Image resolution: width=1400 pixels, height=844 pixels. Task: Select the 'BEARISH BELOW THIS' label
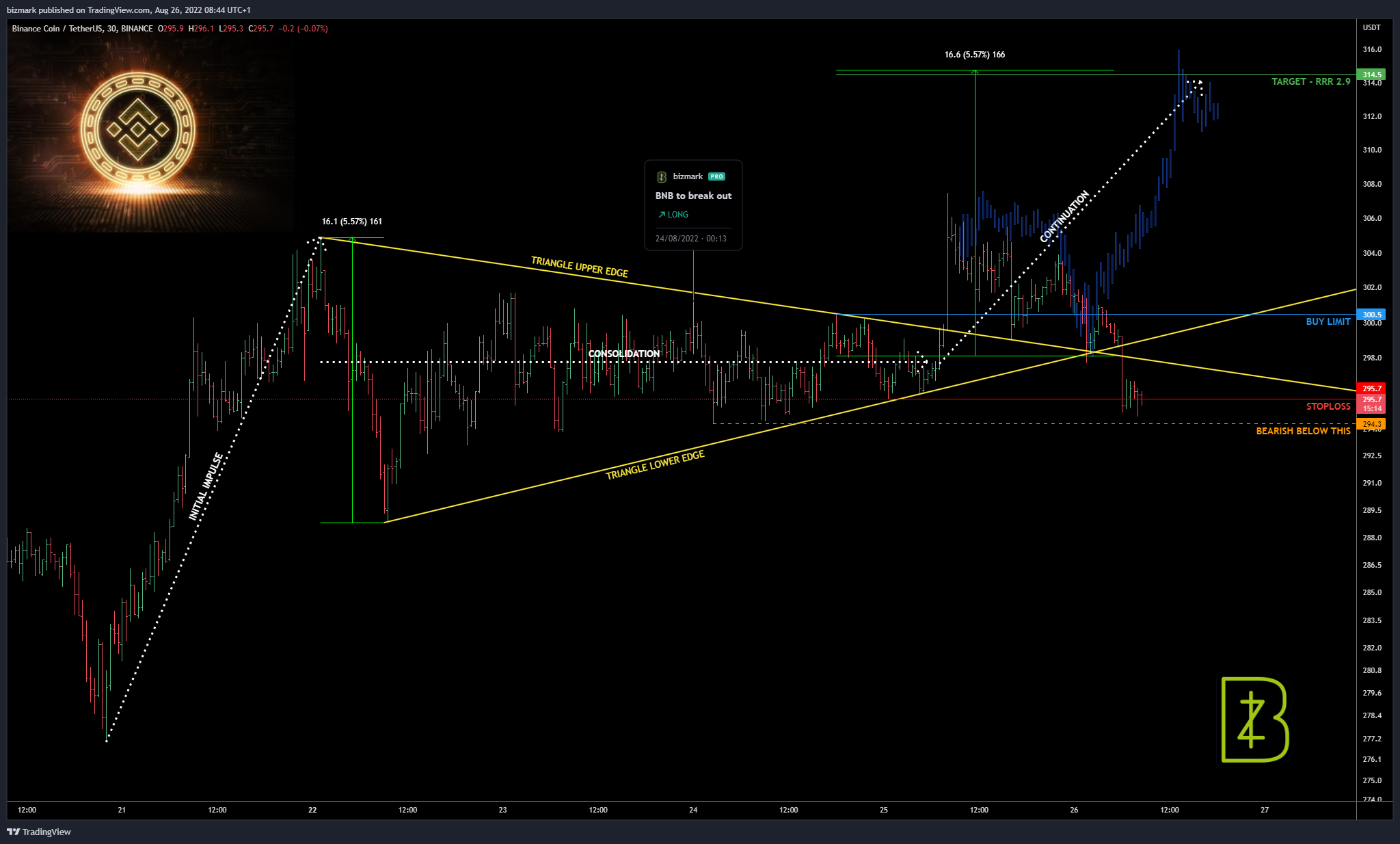(x=1303, y=431)
